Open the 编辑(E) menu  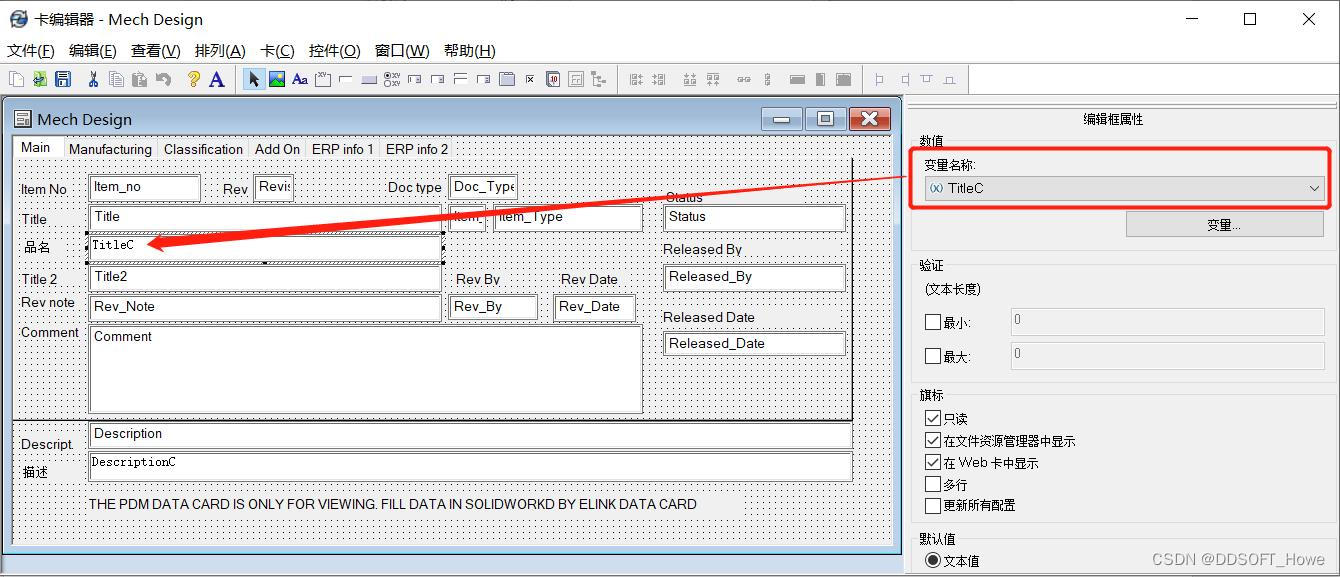tap(92, 50)
